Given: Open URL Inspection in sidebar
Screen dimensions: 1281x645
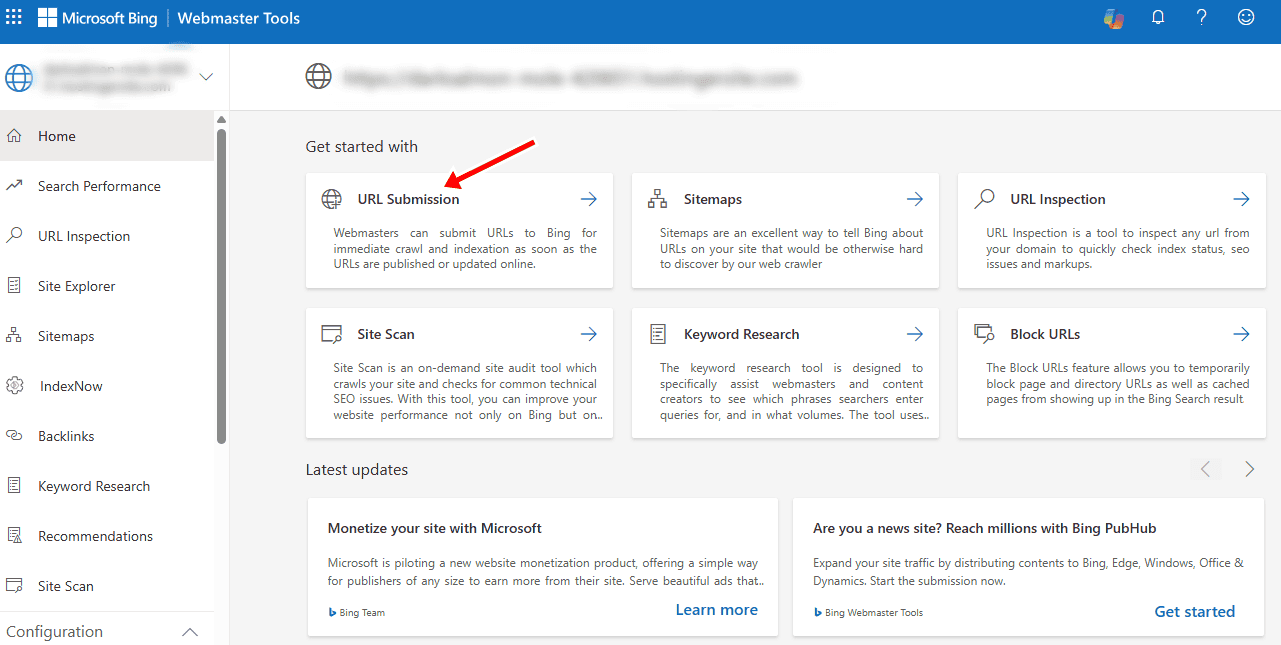Looking at the screenshot, I should 107,236.
